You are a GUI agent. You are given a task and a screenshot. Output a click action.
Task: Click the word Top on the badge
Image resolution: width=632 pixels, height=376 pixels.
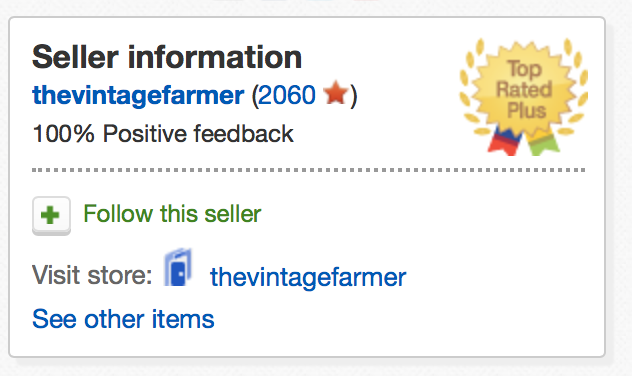click(524, 69)
